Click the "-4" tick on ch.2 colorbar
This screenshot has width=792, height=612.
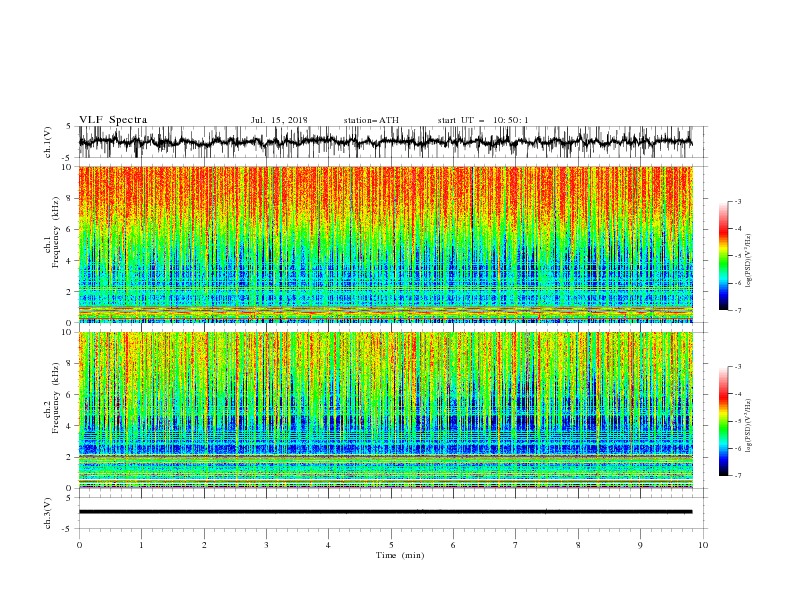coord(738,394)
